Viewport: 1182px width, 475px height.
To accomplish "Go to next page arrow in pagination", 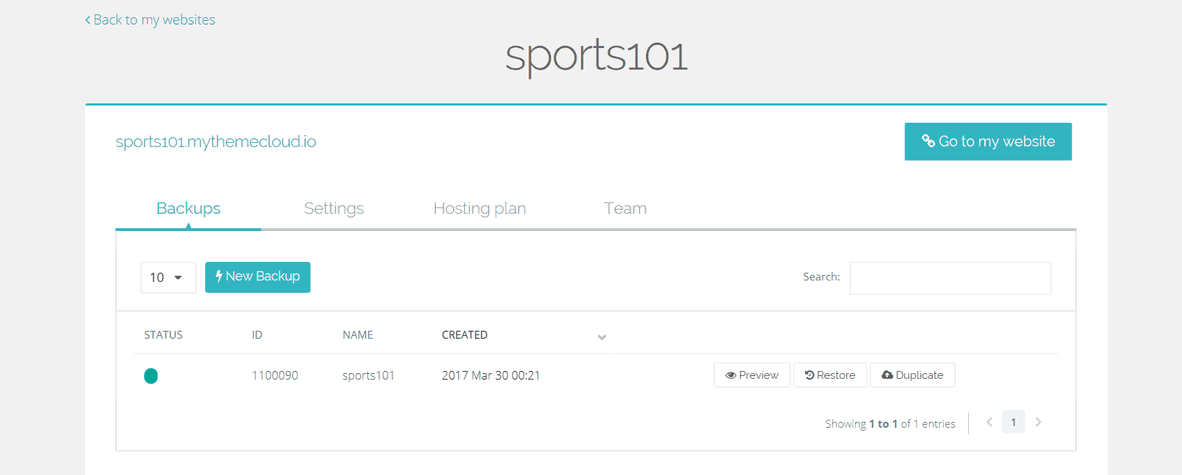I will click(1038, 422).
